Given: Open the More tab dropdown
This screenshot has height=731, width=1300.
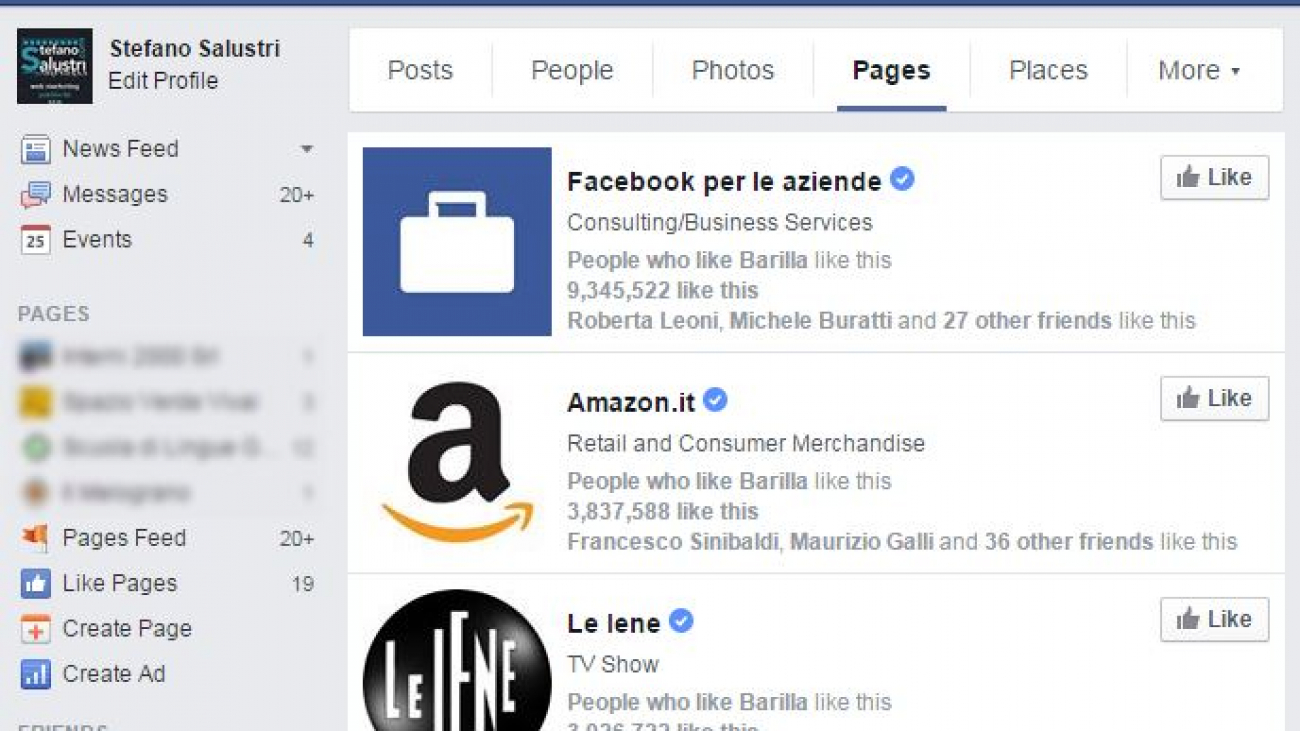Looking at the screenshot, I should pyautogui.click(x=1198, y=71).
